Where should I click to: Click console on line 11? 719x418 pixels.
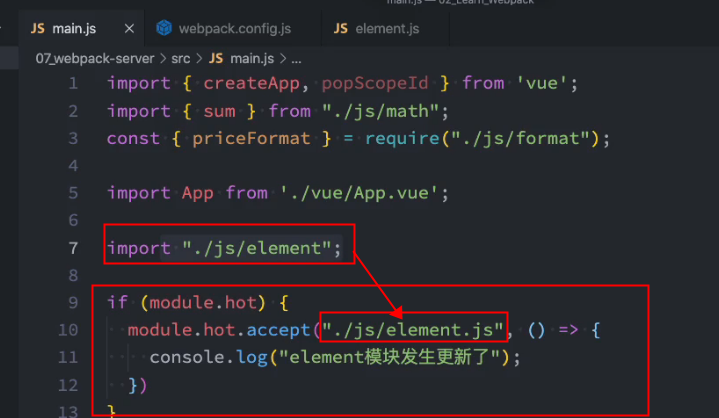(187, 358)
